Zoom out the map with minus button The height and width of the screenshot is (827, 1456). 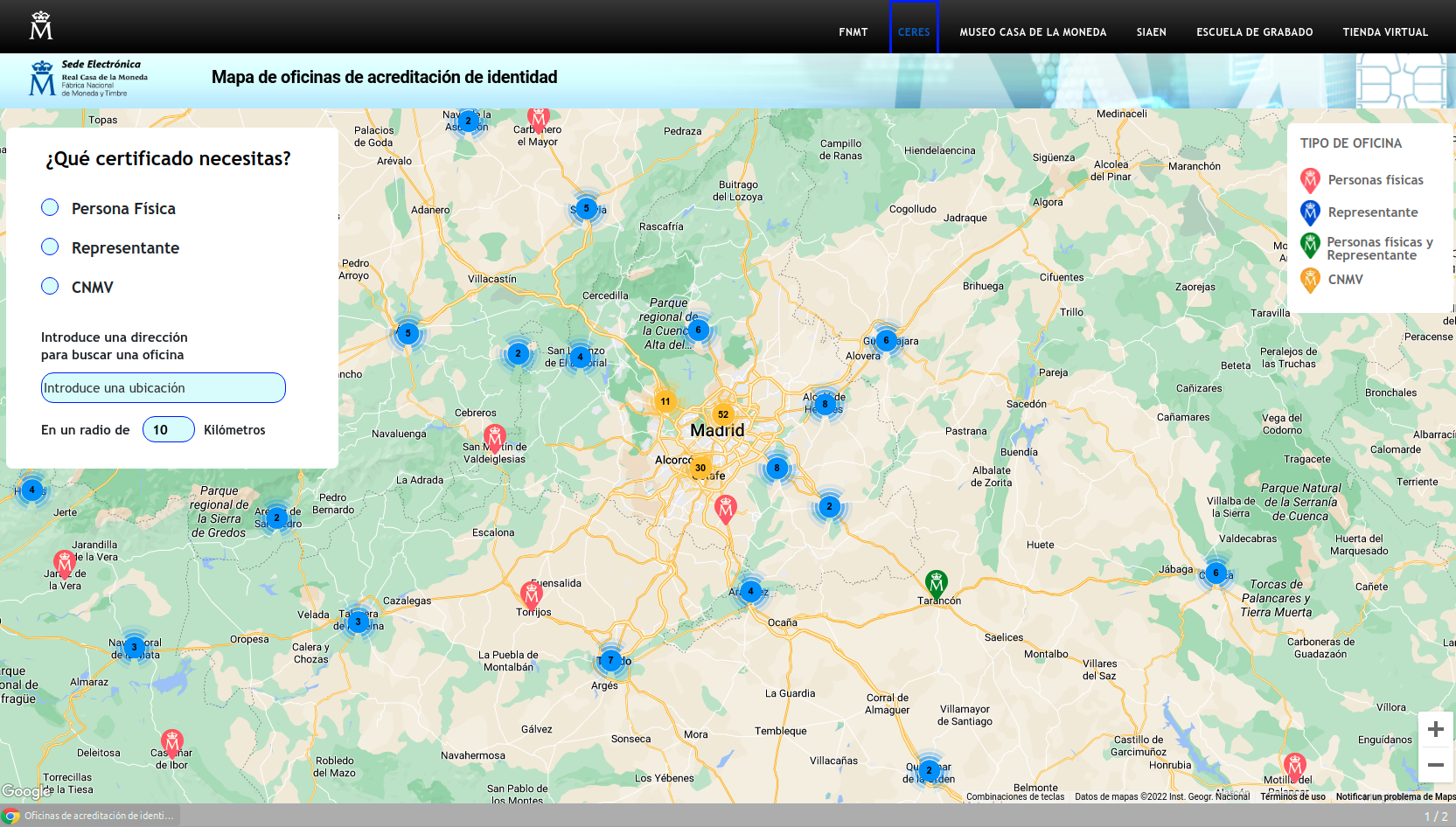(x=1436, y=764)
